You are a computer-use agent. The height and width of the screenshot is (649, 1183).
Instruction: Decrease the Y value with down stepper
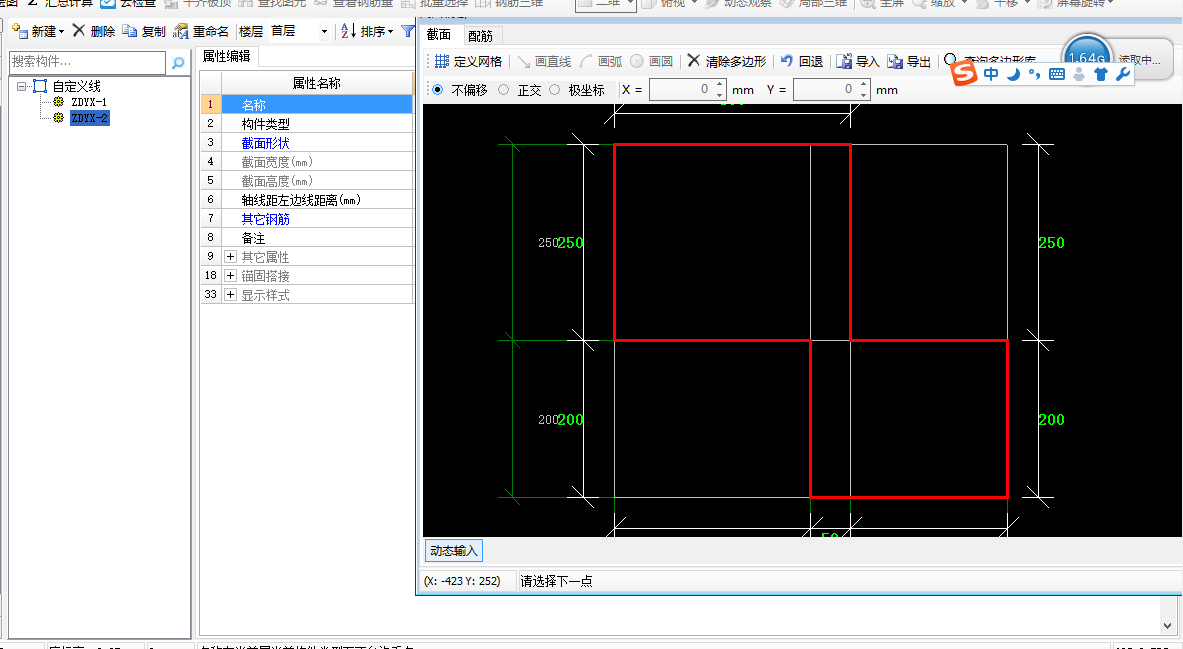pos(864,95)
